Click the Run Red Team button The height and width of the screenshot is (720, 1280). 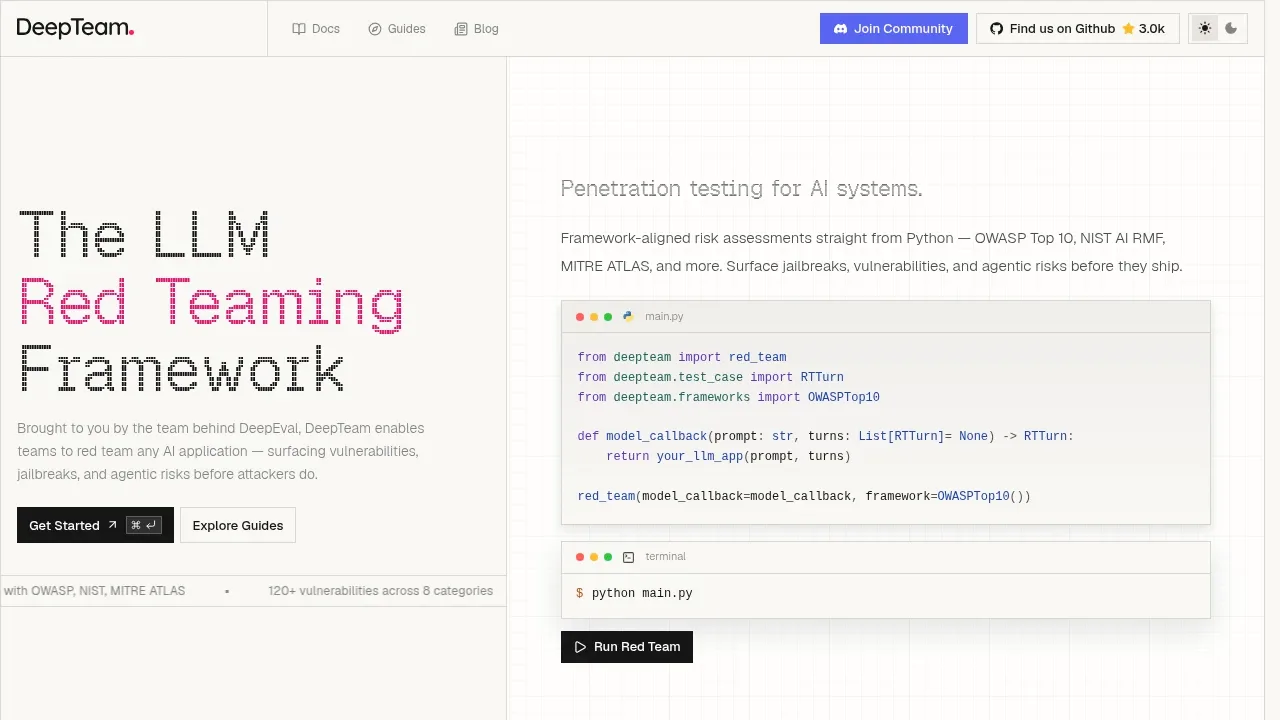click(x=627, y=647)
